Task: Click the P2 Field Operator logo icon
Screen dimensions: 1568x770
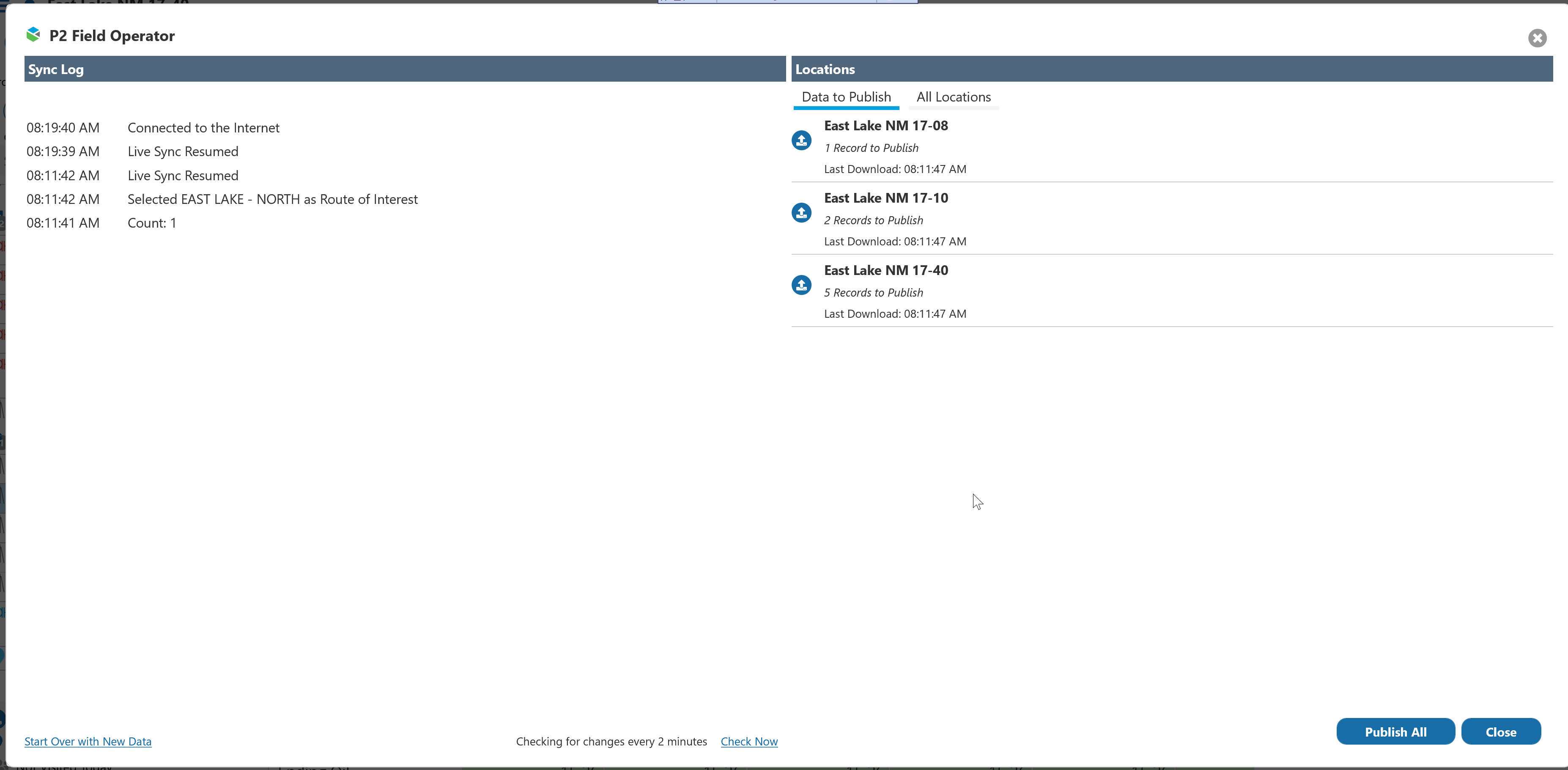Action: pos(33,36)
